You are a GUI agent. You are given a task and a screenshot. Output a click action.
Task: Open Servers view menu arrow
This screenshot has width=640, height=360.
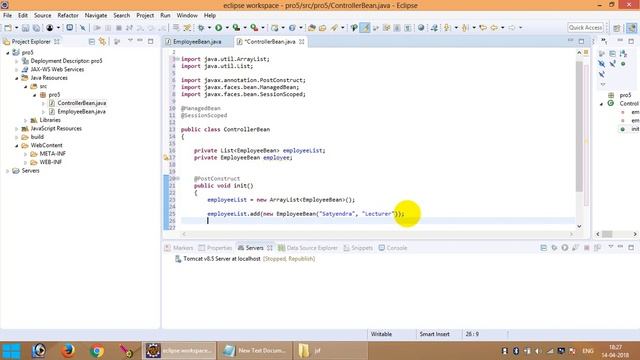tap(611, 247)
